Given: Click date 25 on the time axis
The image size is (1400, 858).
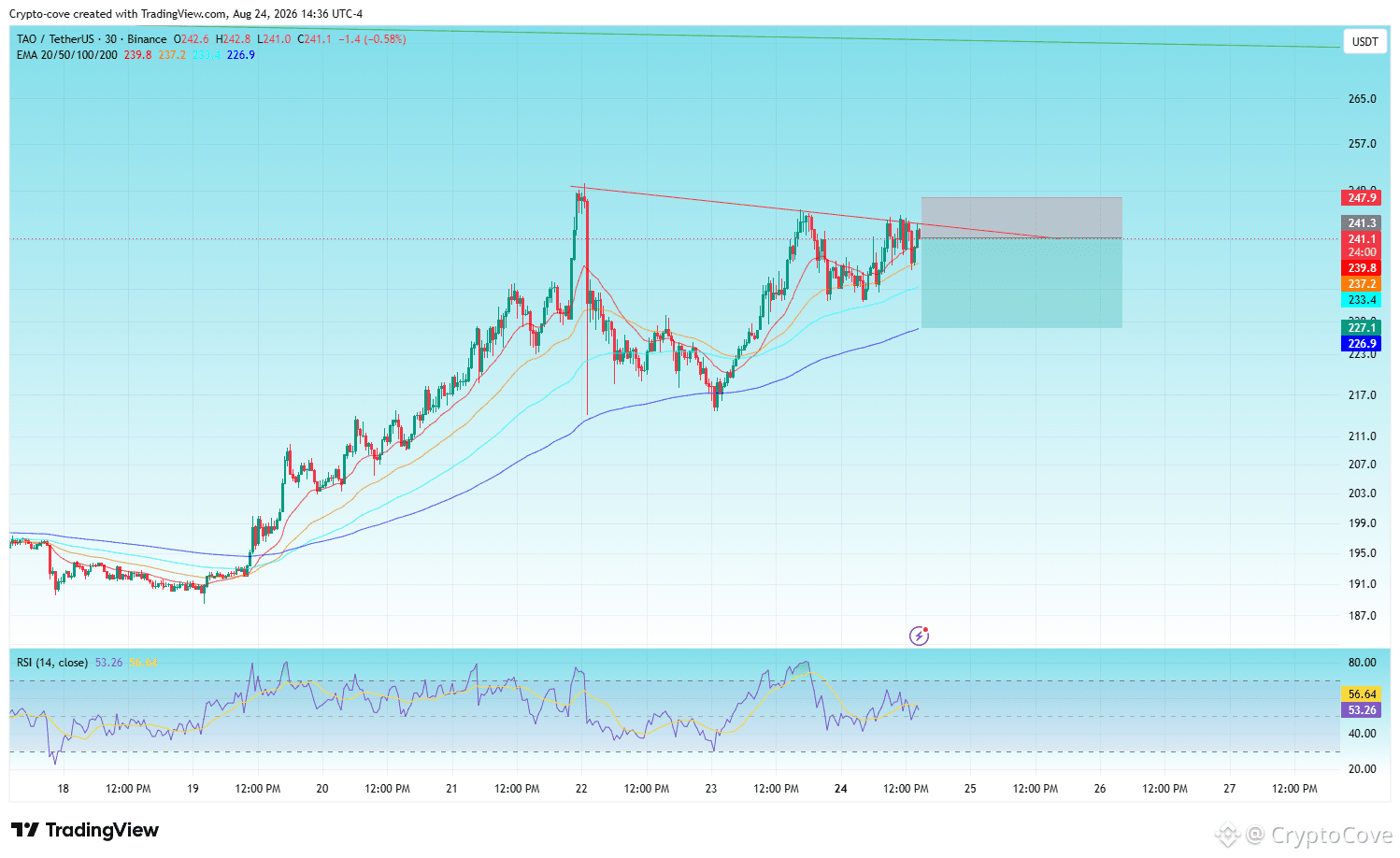Looking at the screenshot, I should tap(970, 789).
